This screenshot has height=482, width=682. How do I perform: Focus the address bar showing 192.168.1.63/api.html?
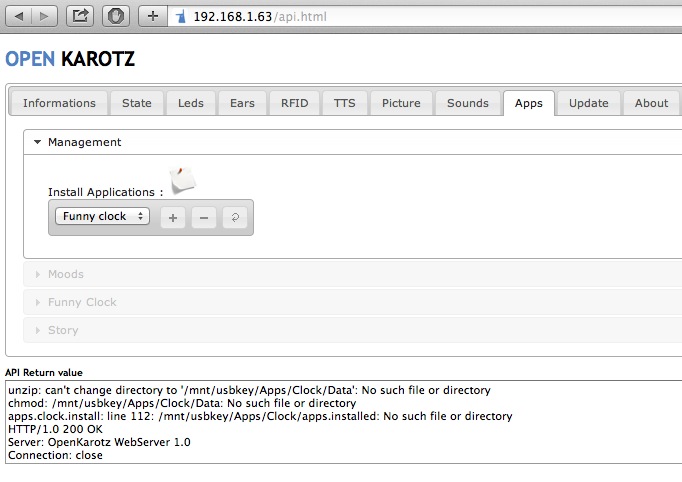(426, 17)
